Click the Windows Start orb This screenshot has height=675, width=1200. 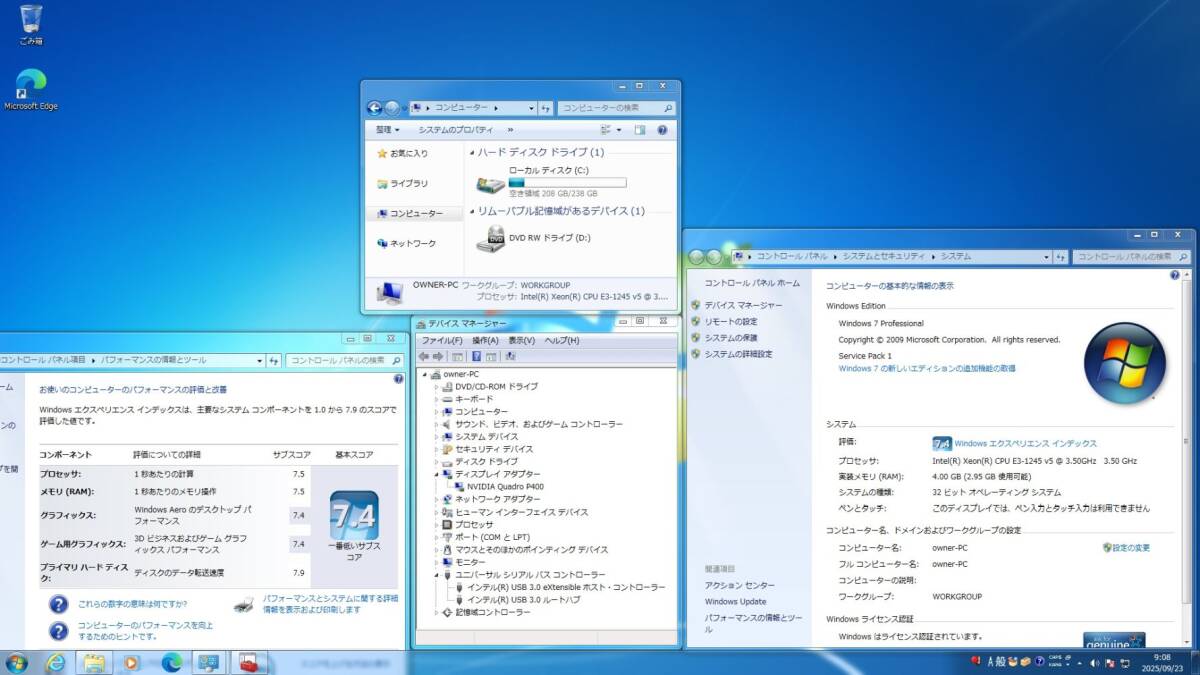click(16, 662)
